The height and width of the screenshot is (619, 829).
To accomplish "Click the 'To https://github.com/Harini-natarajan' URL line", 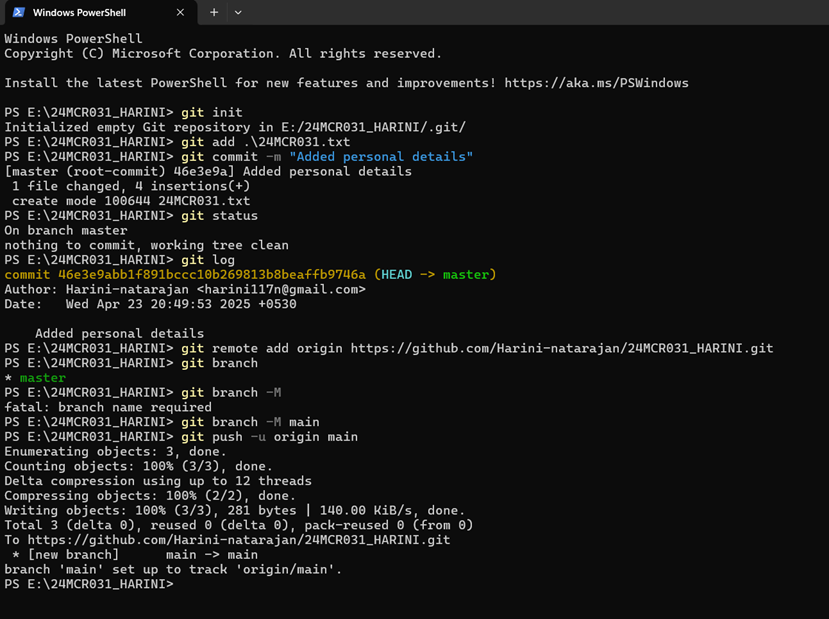I will 227,540.
